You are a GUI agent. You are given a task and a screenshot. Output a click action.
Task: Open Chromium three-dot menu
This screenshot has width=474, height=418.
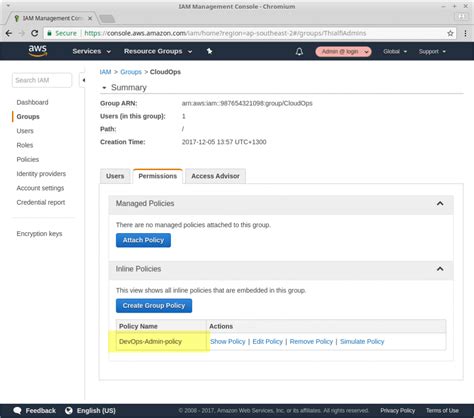tap(466, 33)
